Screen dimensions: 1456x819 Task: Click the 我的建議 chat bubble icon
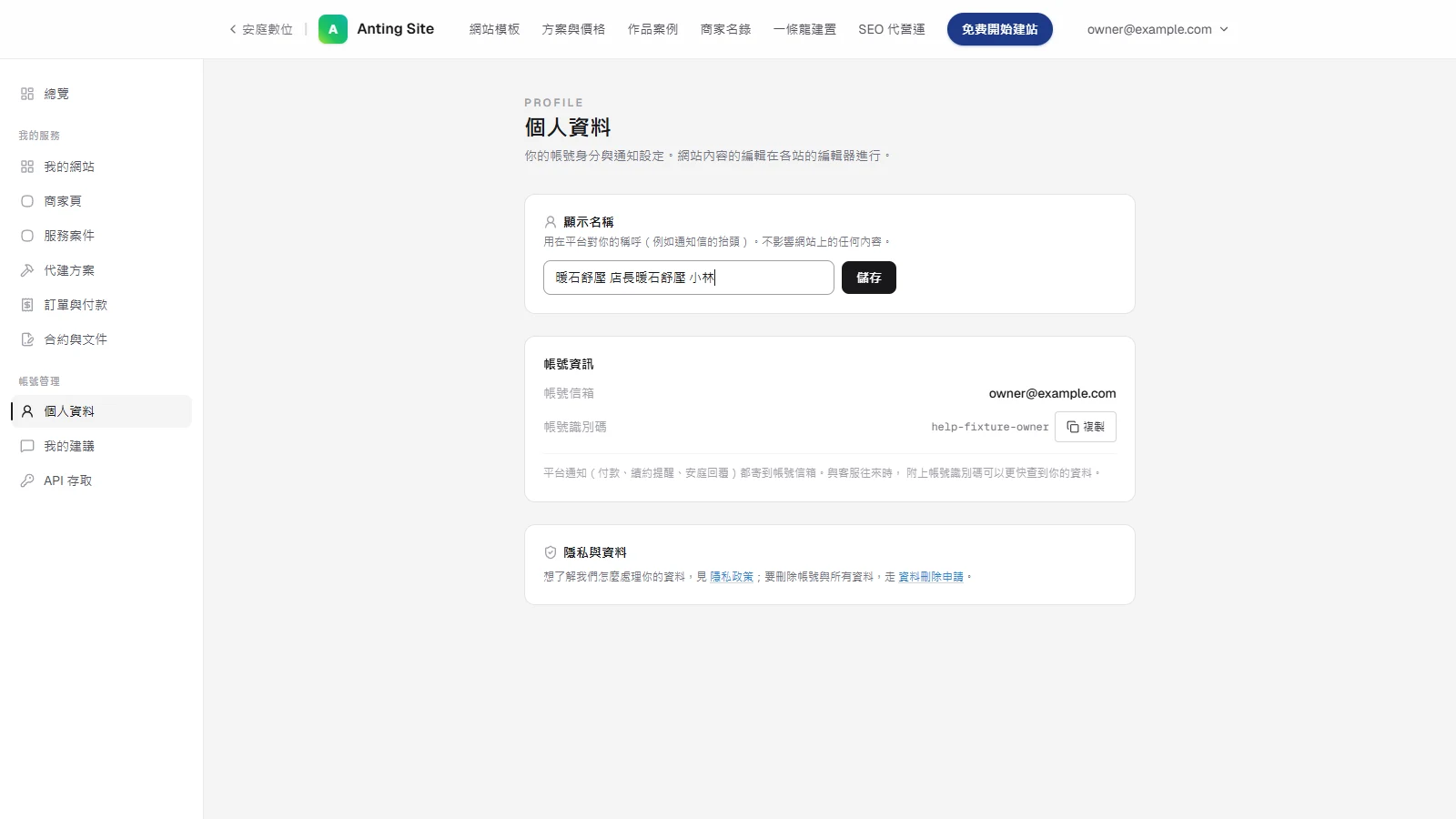click(27, 446)
